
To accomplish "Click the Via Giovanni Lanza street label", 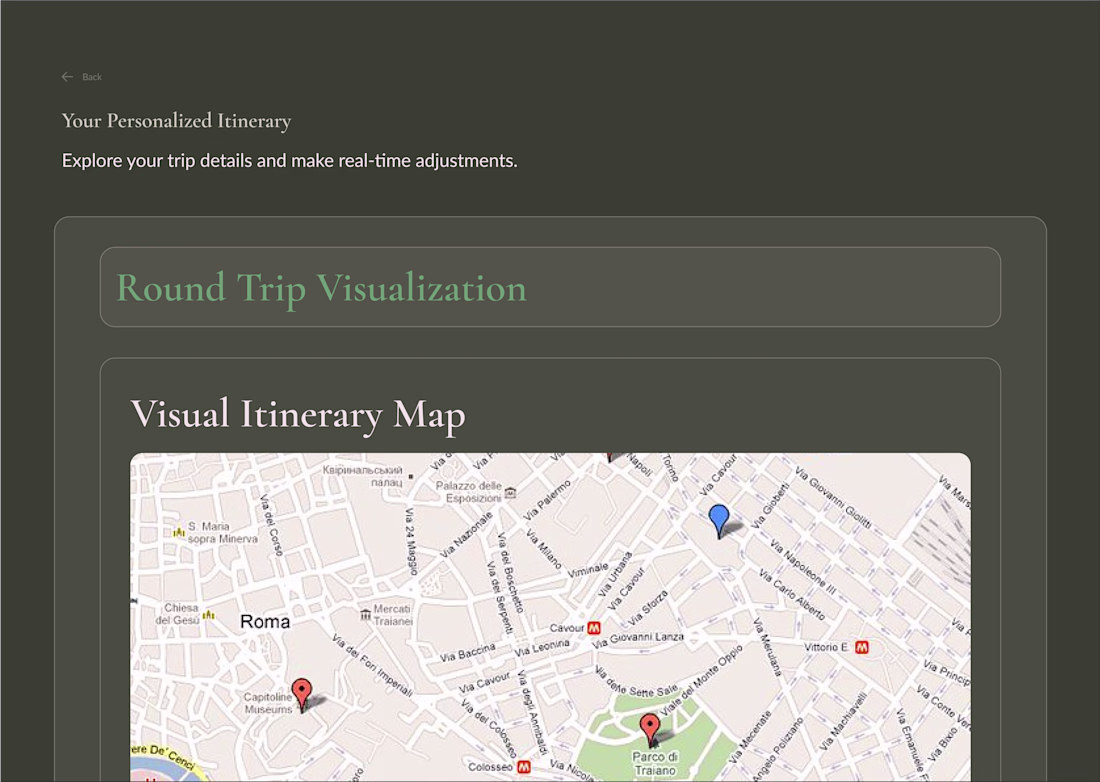I will coord(638,639).
